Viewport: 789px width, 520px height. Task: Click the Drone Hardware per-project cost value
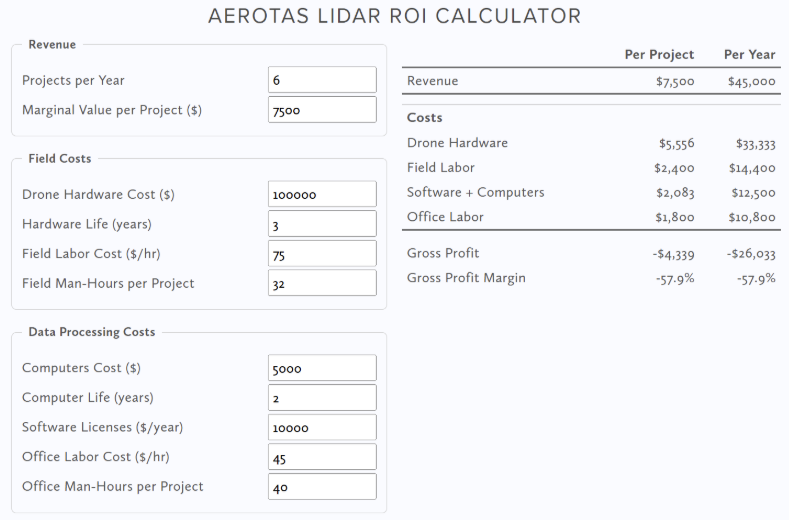(676, 144)
